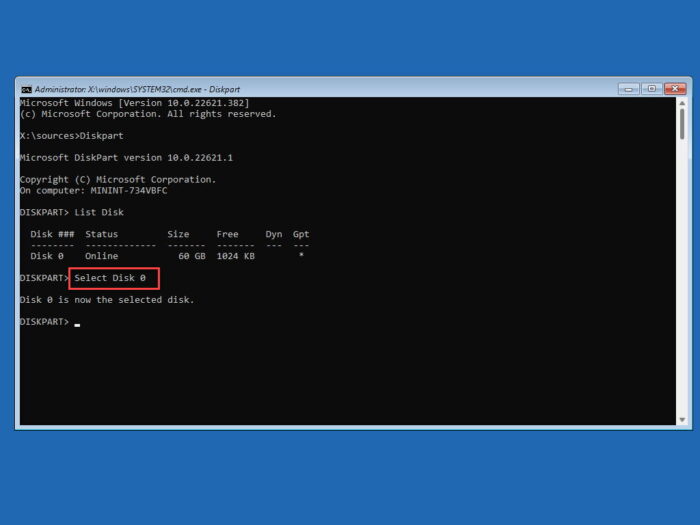Click at the blinking DISKPART cursor
Screen dimensions: 700x525
tap(77, 325)
